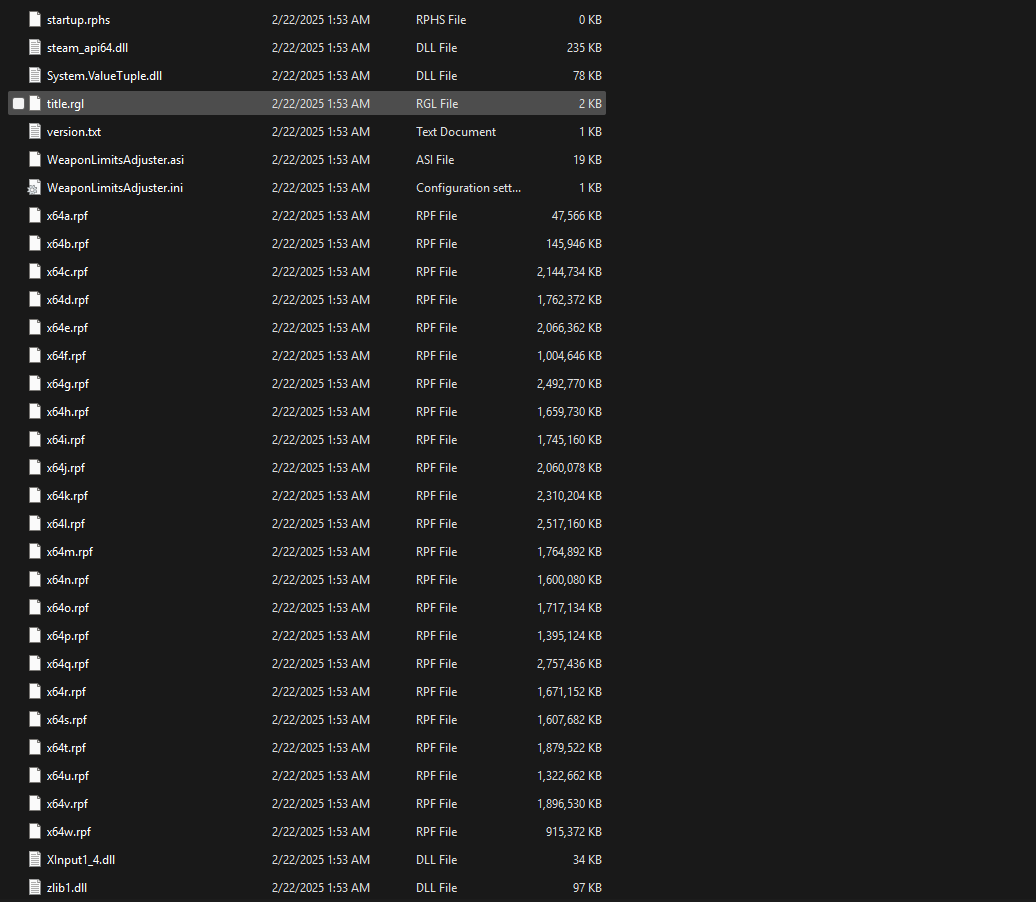Select the file name zlib1.dll
1036x902 pixels.
67,887
